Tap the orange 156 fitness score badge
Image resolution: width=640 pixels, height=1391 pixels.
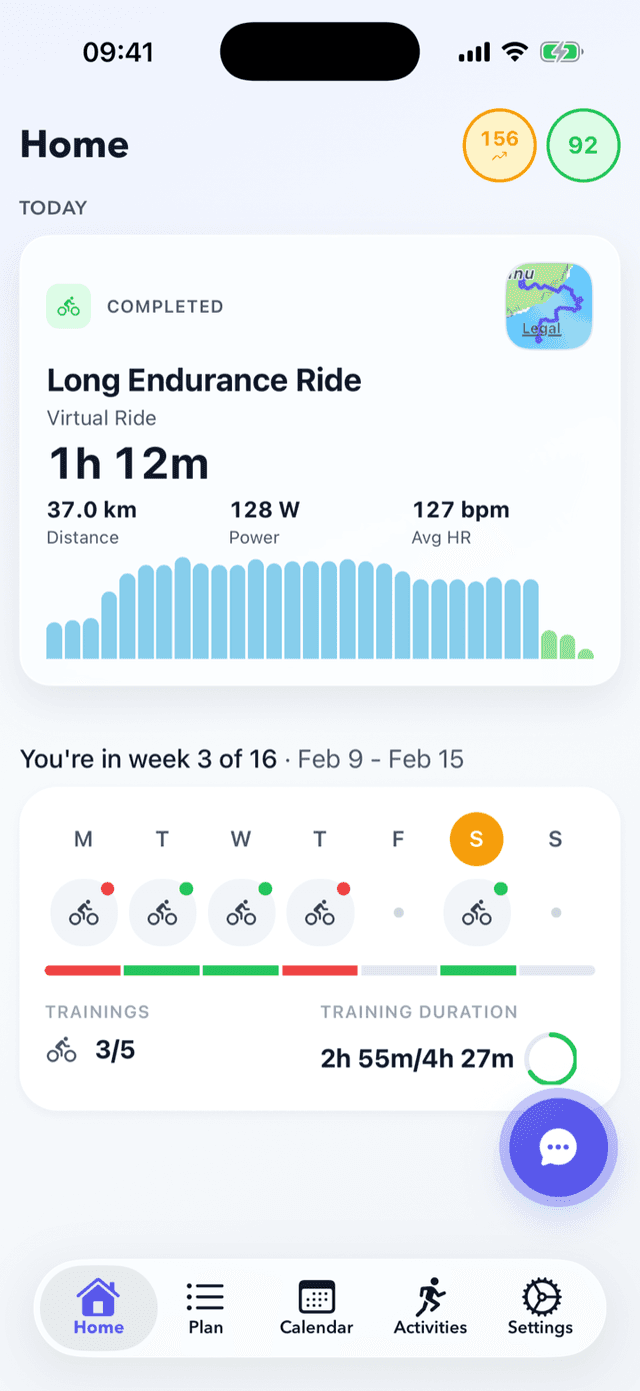499,145
